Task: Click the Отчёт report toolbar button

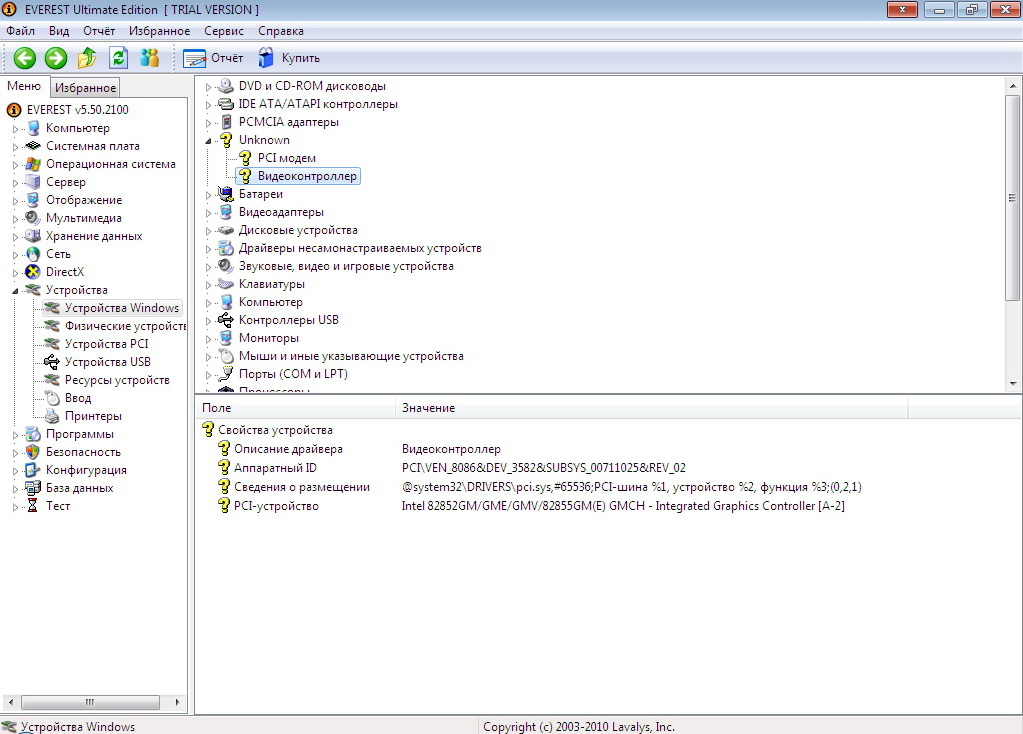Action: pos(213,58)
